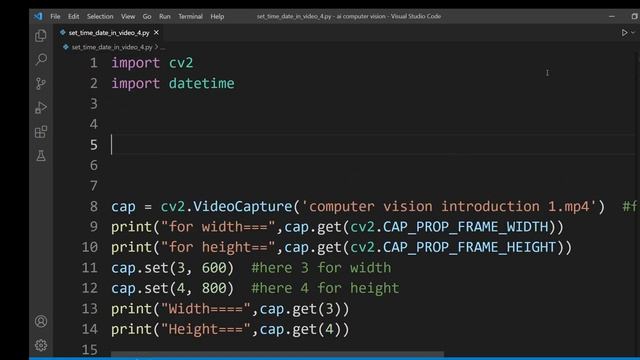640x360 pixels.
Task: Click the horizontal scrollbar at editor bottom
Action: pos(278,354)
